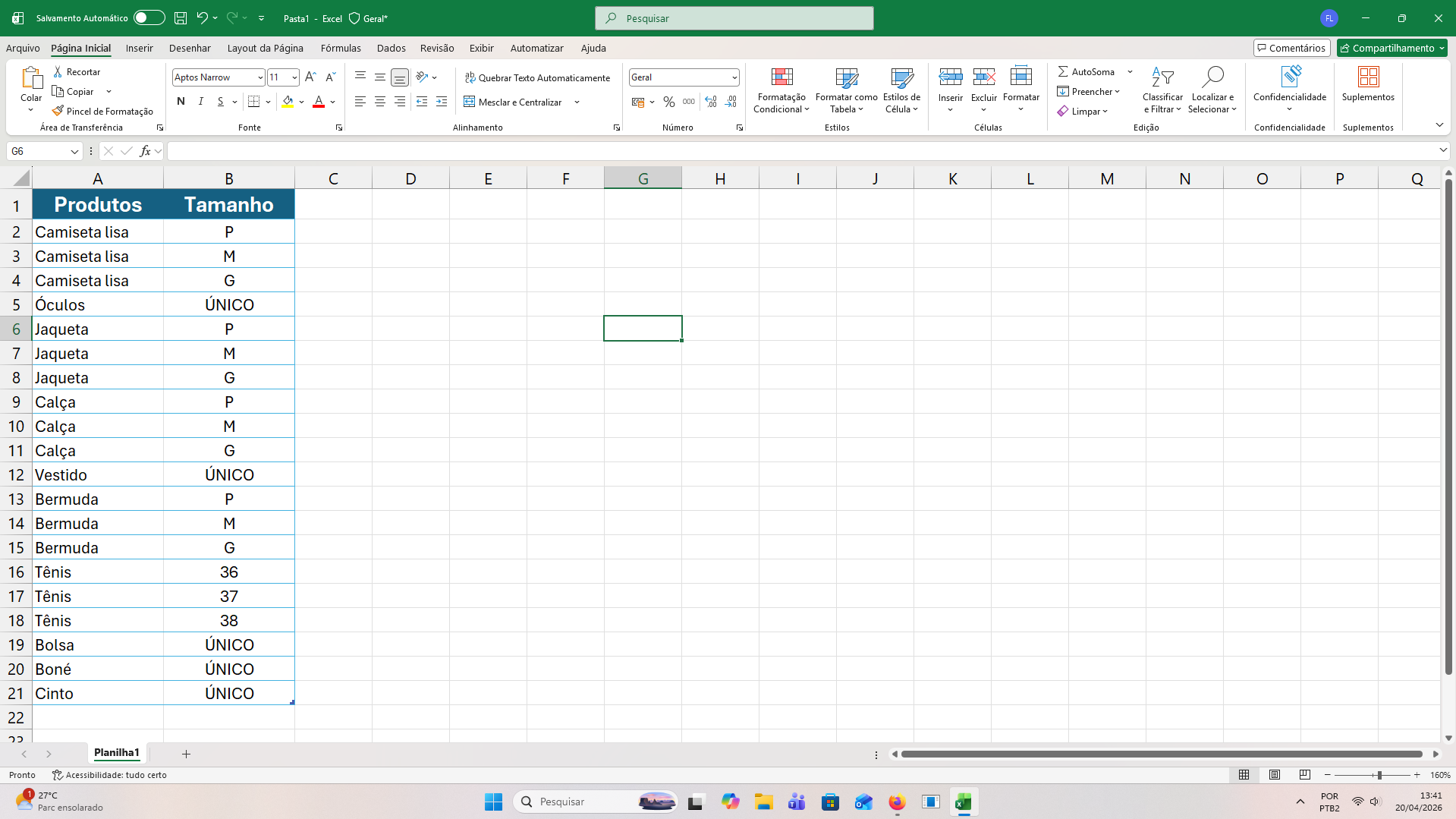This screenshot has width=1456, height=819.
Task: Click the Colar paste icon
Action: click(31, 77)
